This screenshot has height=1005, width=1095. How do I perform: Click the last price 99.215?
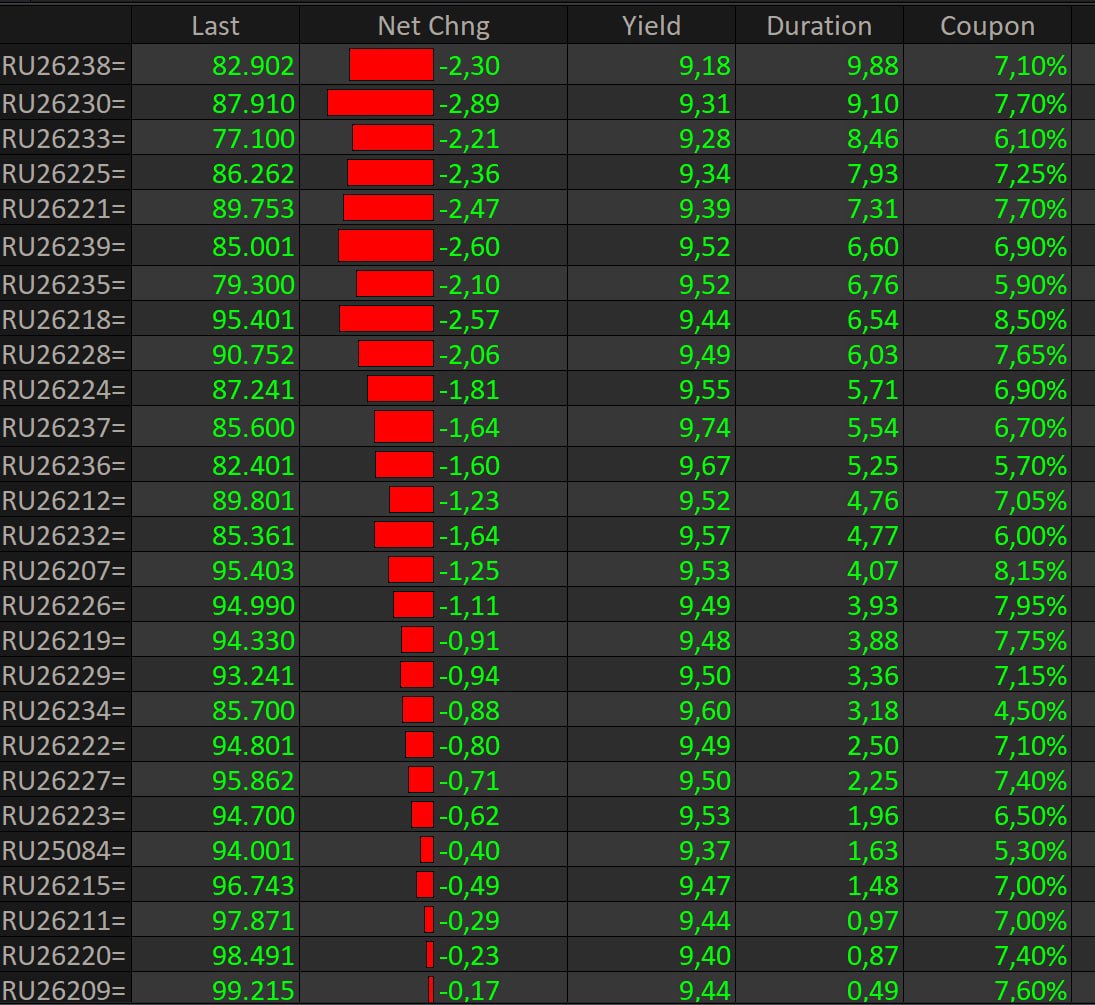253,990
